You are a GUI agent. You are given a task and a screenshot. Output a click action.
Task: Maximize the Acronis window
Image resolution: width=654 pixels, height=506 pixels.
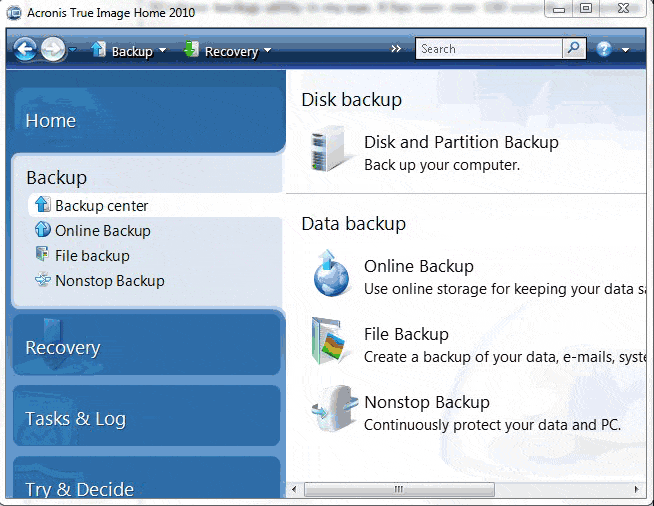click(x=586, y=8)
